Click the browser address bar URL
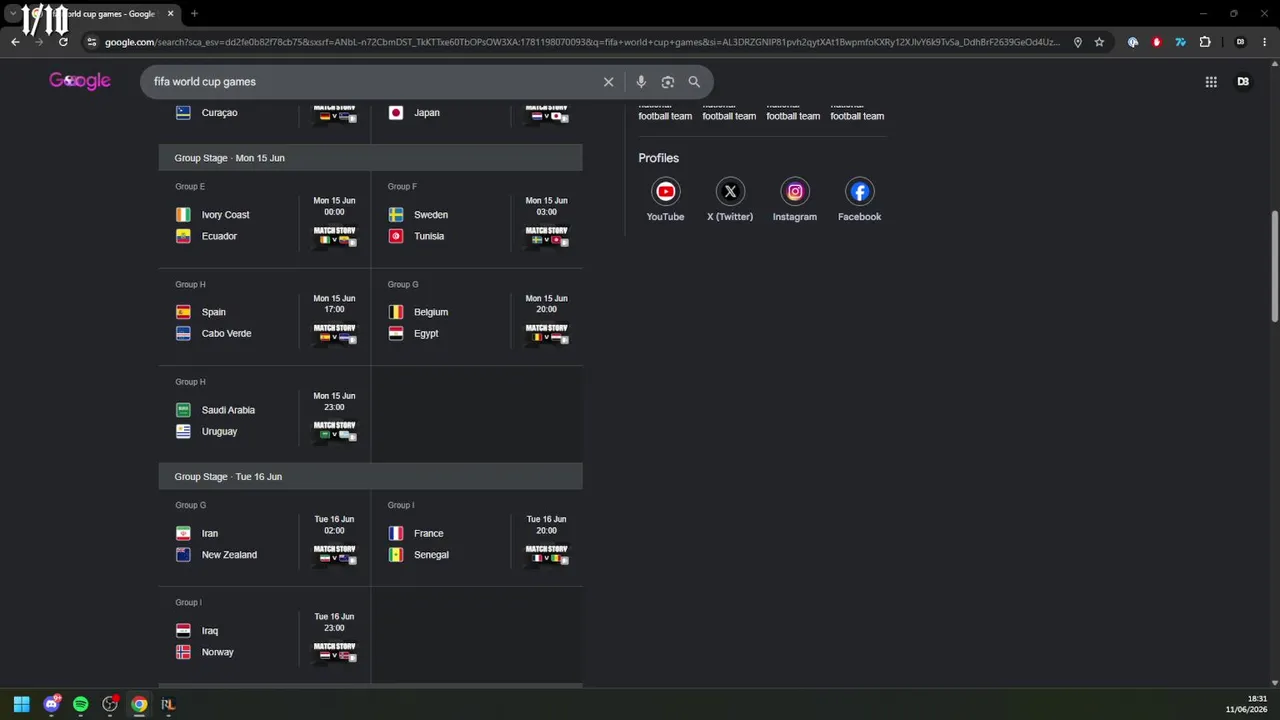 click(580, 42)
